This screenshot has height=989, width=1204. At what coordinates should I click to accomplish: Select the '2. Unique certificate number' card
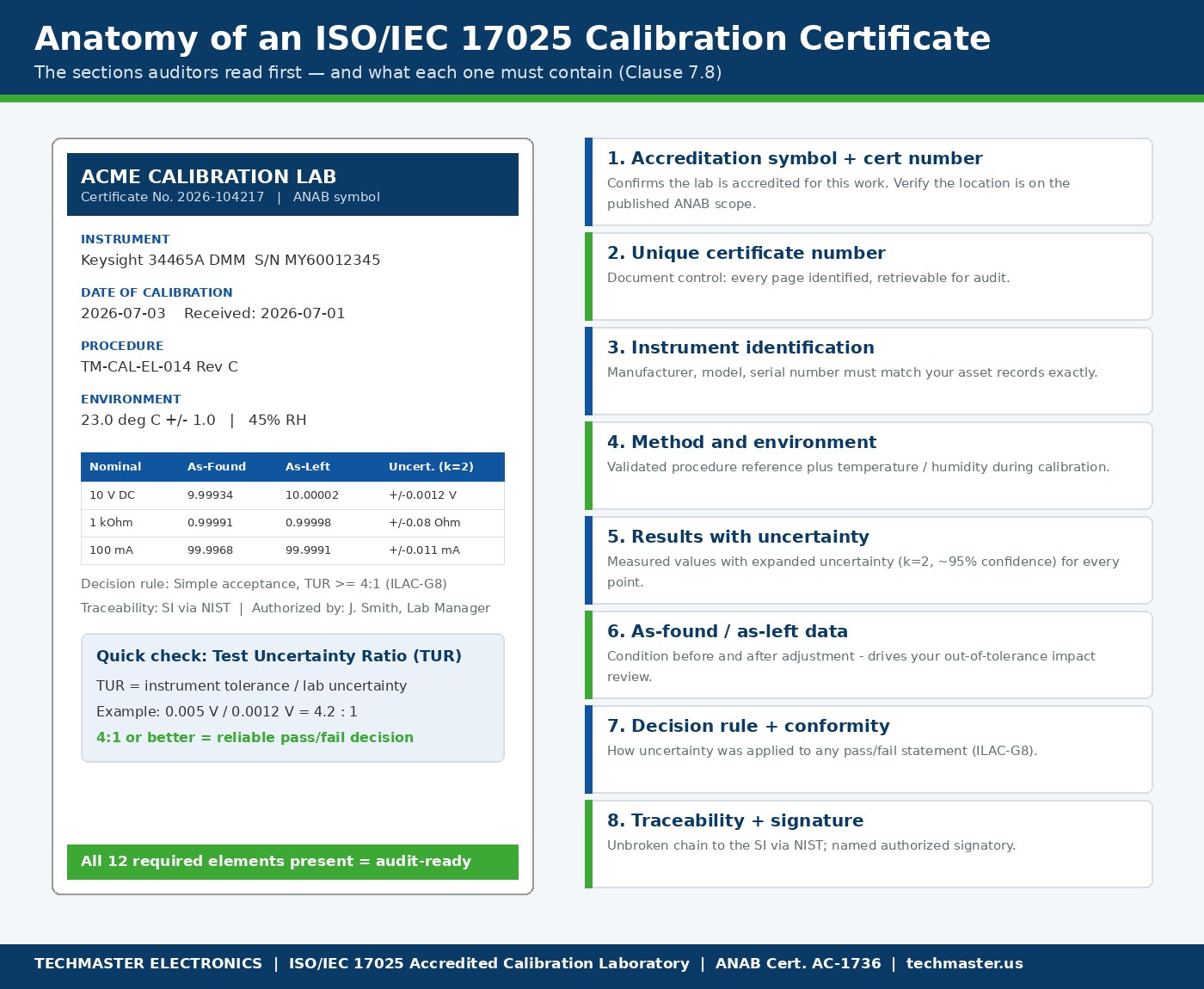[x=869, y=277]
